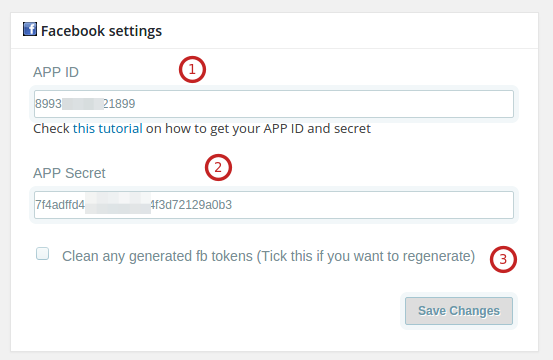Click the 'on how to get your APP ID' help text
This screenshot has width=553, height=360.
tap(225, 128)
